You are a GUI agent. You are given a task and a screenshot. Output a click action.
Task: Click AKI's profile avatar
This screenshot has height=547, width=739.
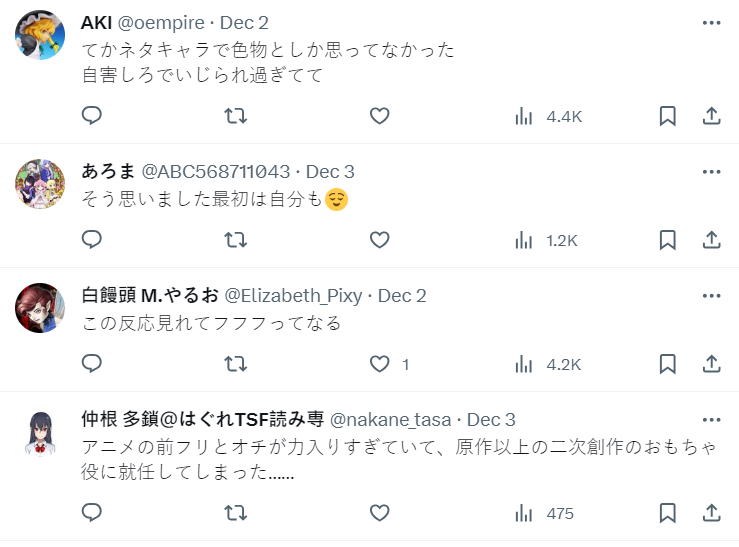point(41,35)
